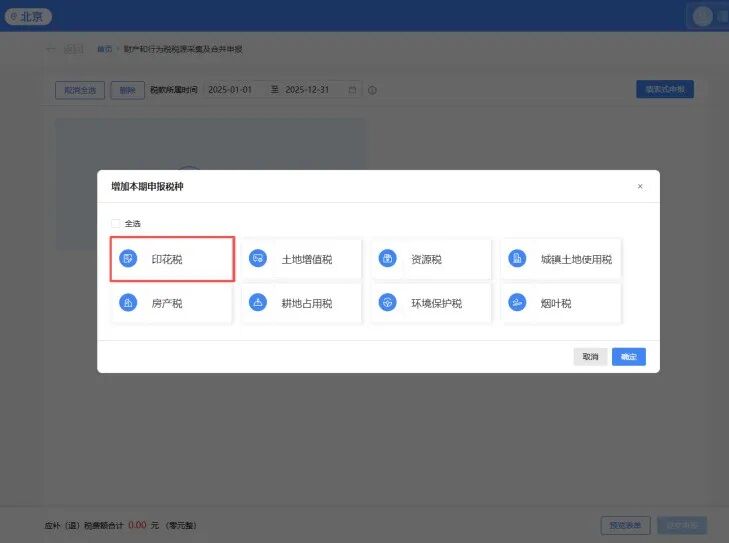This screenshot has width=729, height=543.
Task: Click the 删除 delete button
Action: [x=126, y=90]
